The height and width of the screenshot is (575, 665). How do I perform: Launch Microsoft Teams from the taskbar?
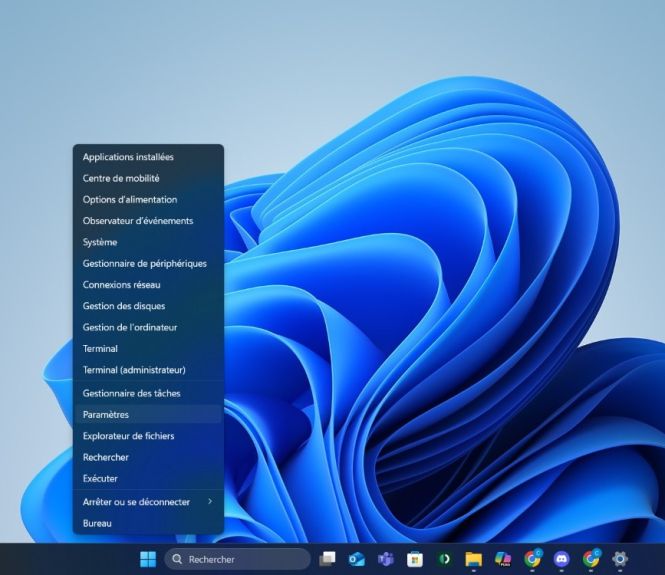click(x=386, y=559)
